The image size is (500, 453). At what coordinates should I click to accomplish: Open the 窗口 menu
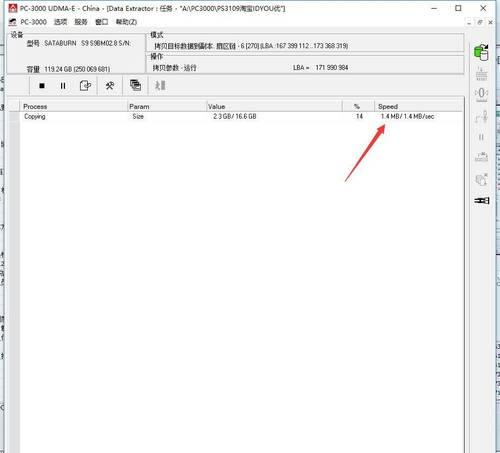tap(102, 22)
